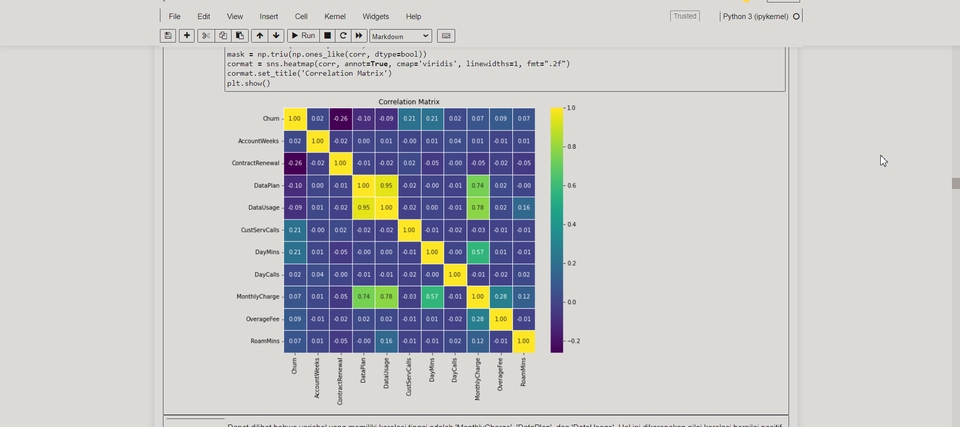This screenshot has height=427, width=960.
Task: Click the AccountWeeks y-axis label
Action: tap(258, 141)
